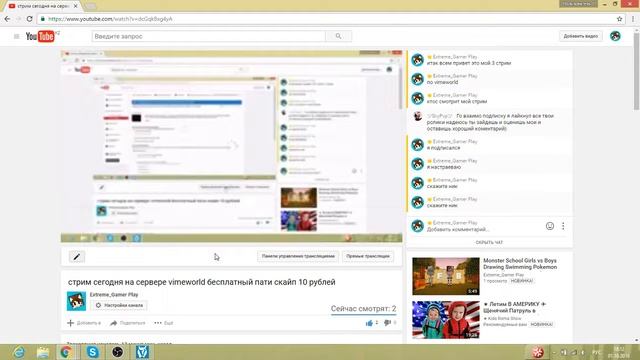Click the pencil edit video icon

coord(76,257)
